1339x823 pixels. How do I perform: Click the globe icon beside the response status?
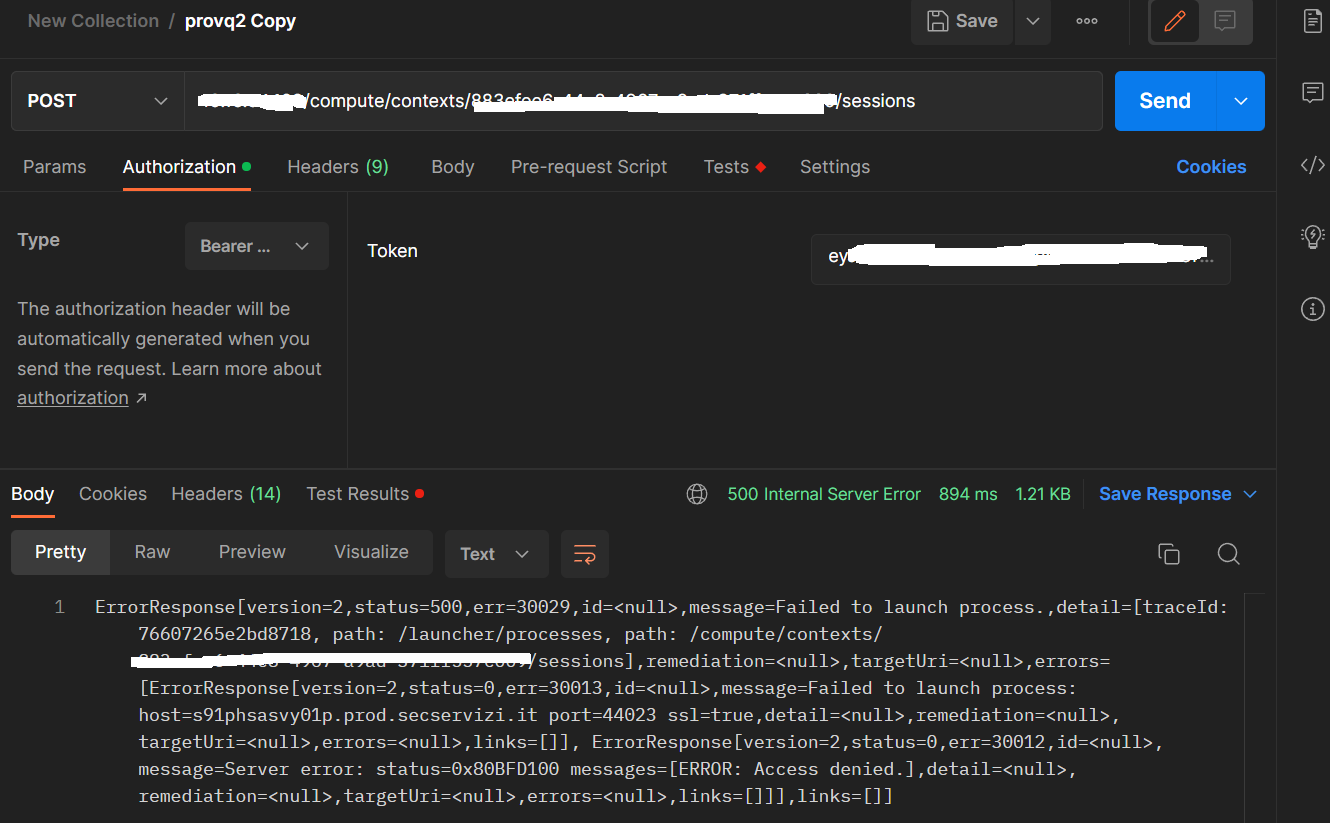click(696, 493)
